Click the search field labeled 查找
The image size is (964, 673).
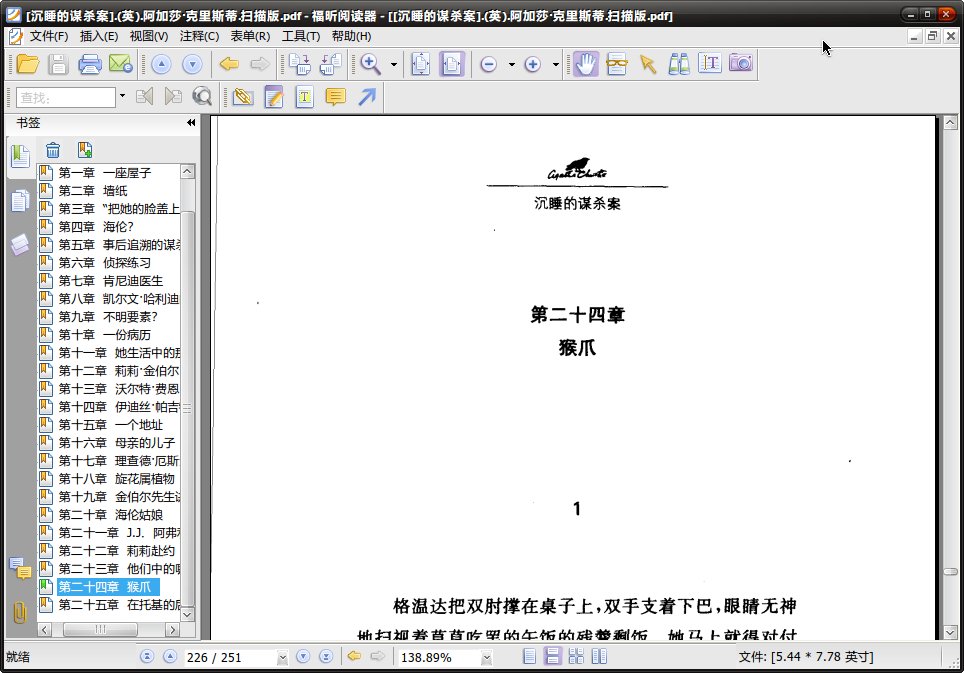pos(66,97)
